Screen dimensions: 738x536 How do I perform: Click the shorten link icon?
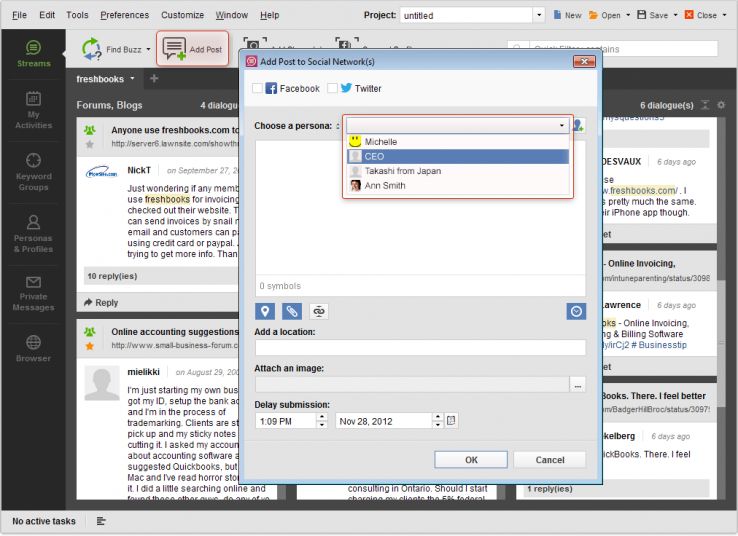pyautogui.click(x=317, y=312)
